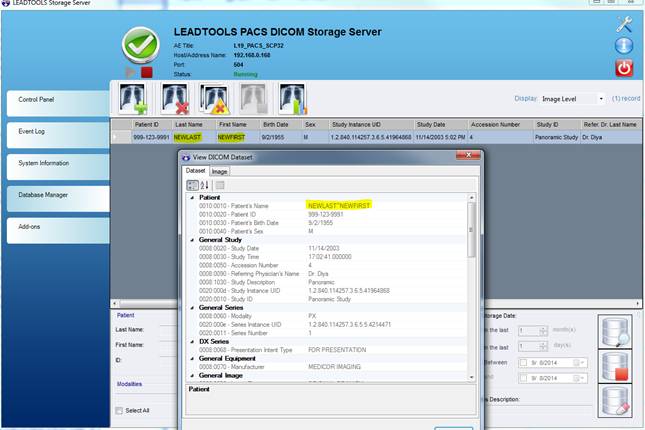Click the grey play start-server icon

tap(130, 72)
